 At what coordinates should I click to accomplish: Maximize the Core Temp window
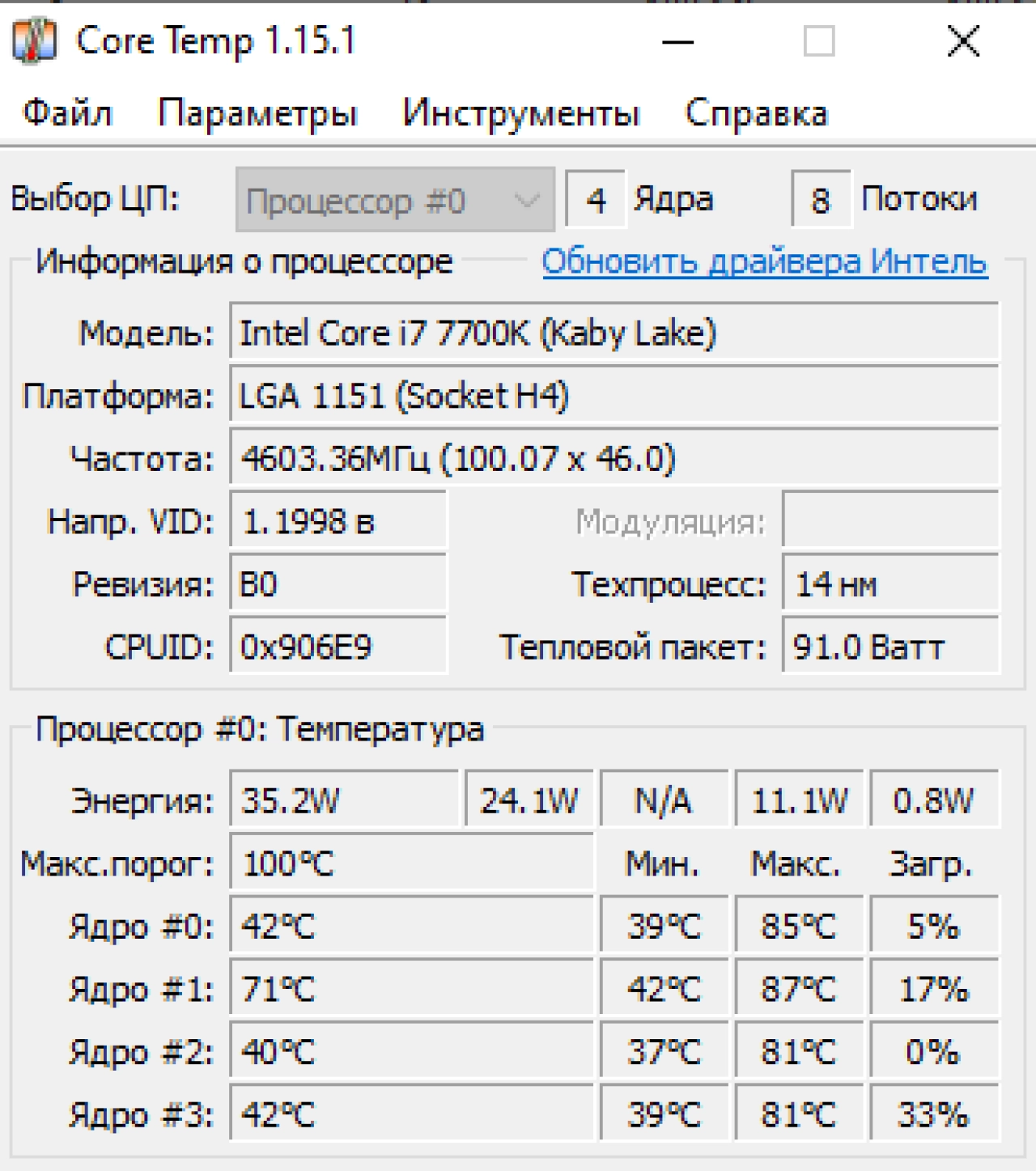[819, 41]
